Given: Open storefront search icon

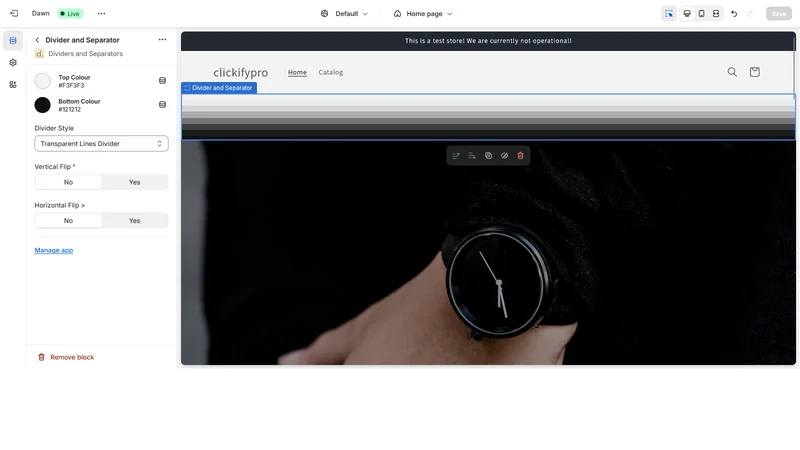Looking at the screenshot, I should 732,72.
